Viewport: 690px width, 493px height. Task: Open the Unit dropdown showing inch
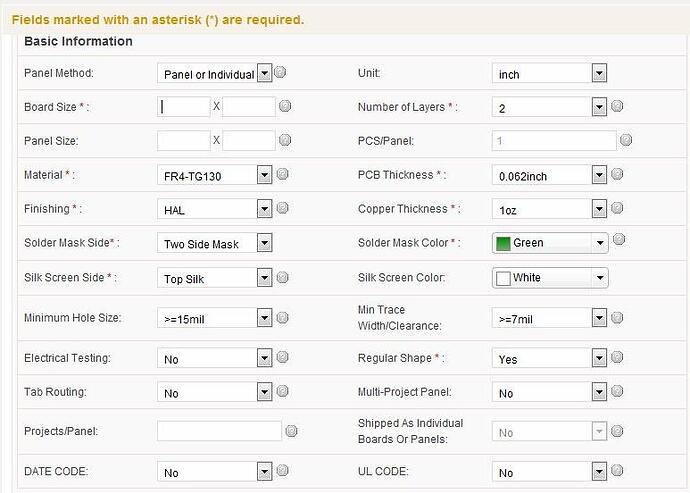click(550, 73)
